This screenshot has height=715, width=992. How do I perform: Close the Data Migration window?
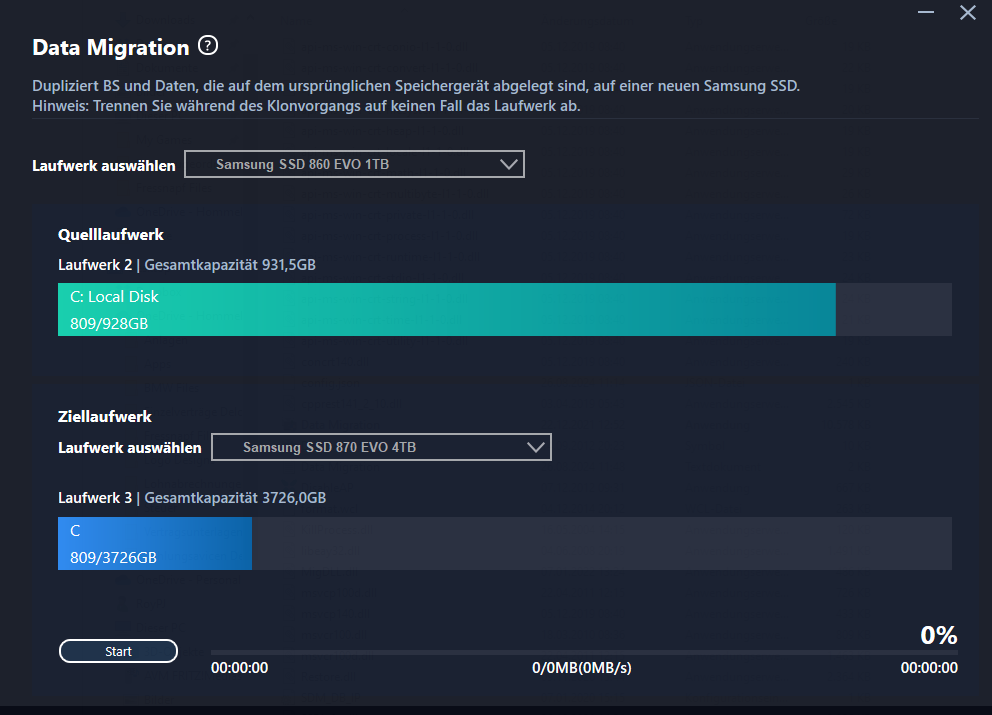[967, 12]
